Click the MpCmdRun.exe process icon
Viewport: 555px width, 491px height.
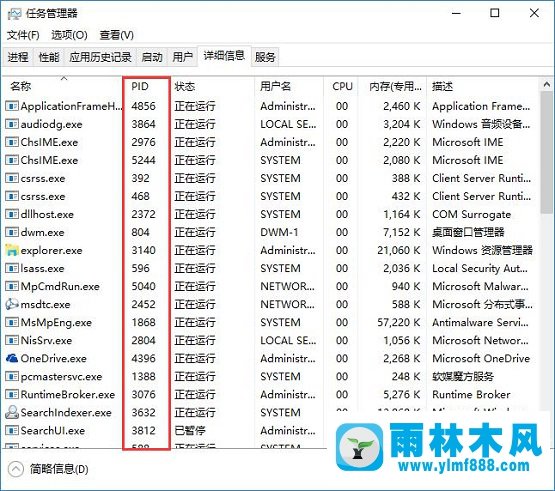click(12, 286)
